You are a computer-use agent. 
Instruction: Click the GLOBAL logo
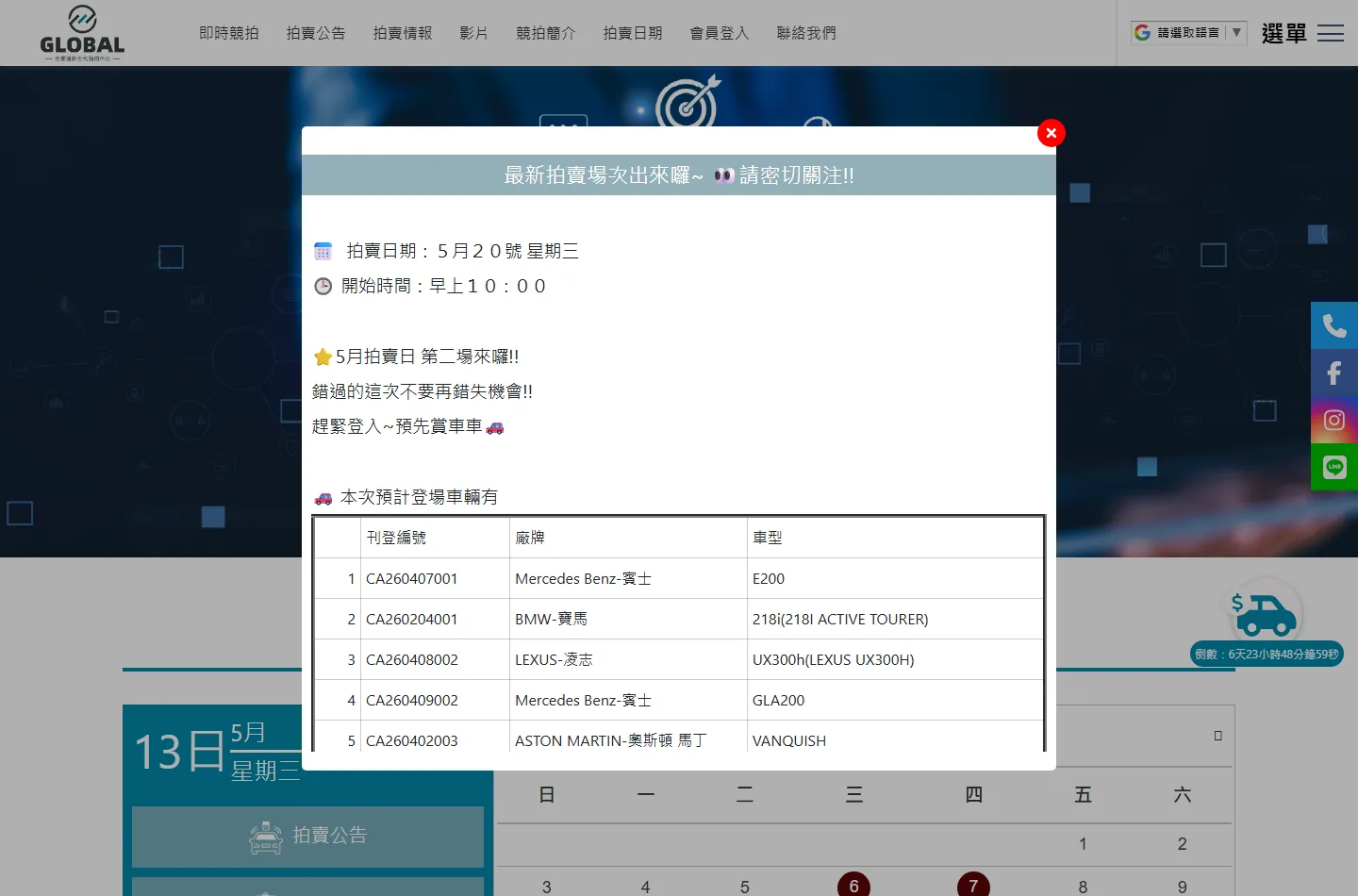pos(82,33)
